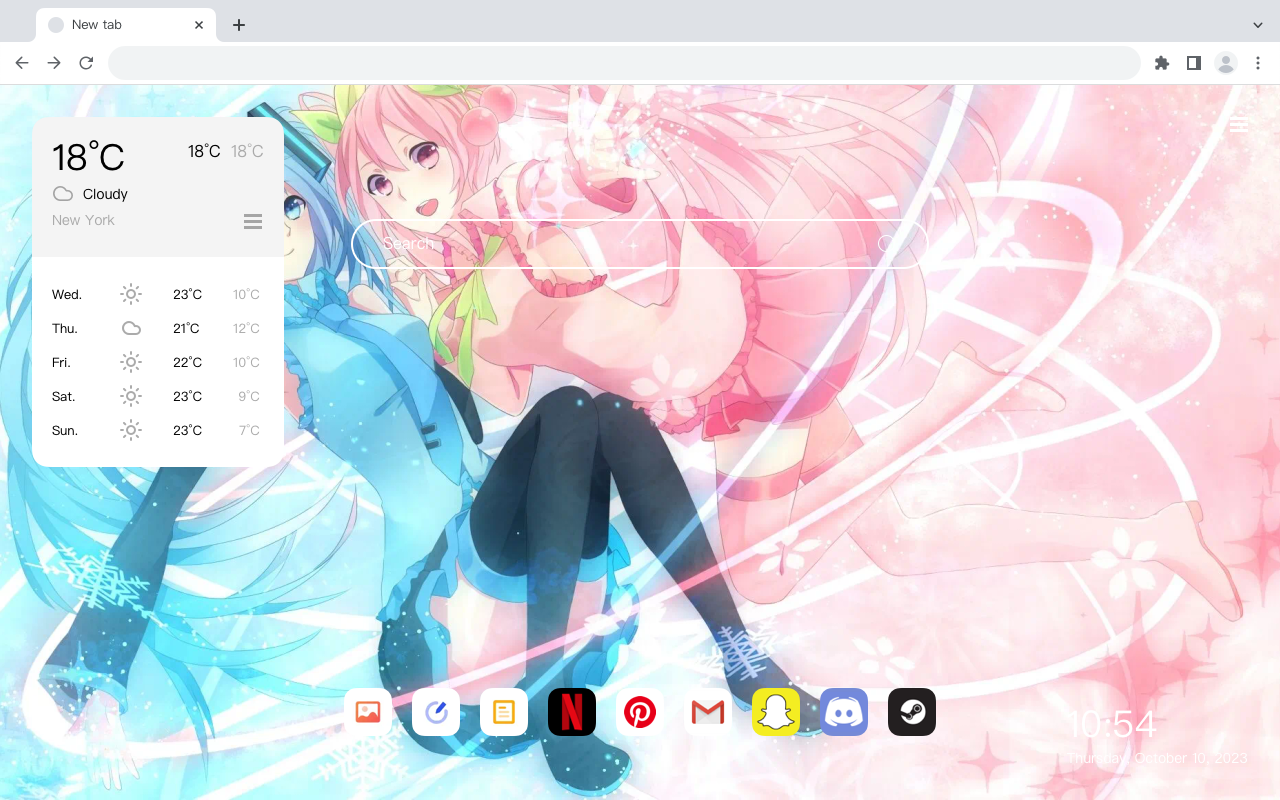Select the Sat. forecast row
This screenshot has height=800, width=1280.
pyautogui.click(x=158, y=396)
